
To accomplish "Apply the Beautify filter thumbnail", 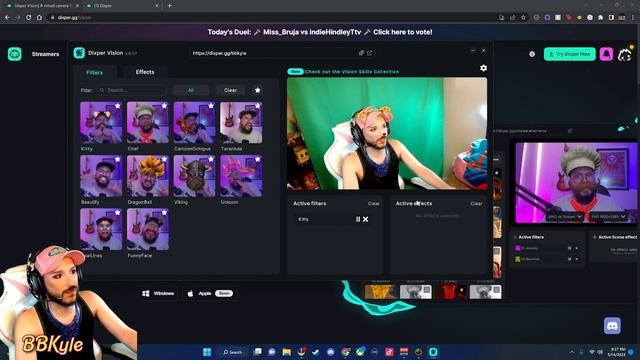I will 101,176.
